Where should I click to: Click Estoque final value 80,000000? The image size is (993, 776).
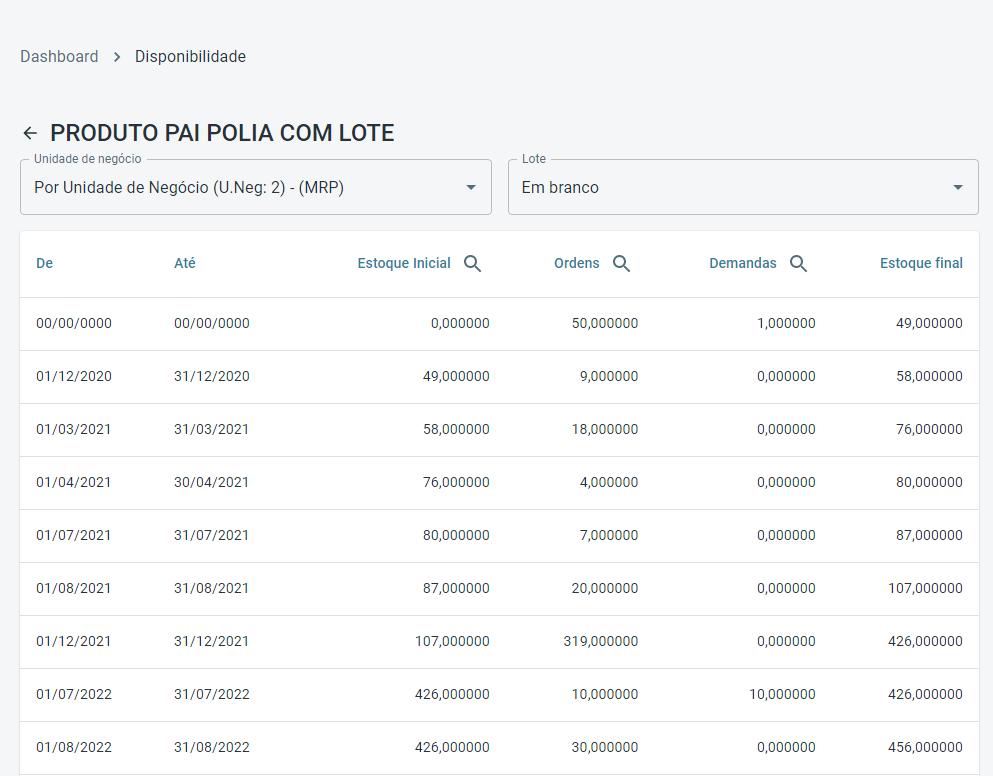coord(929,483)
